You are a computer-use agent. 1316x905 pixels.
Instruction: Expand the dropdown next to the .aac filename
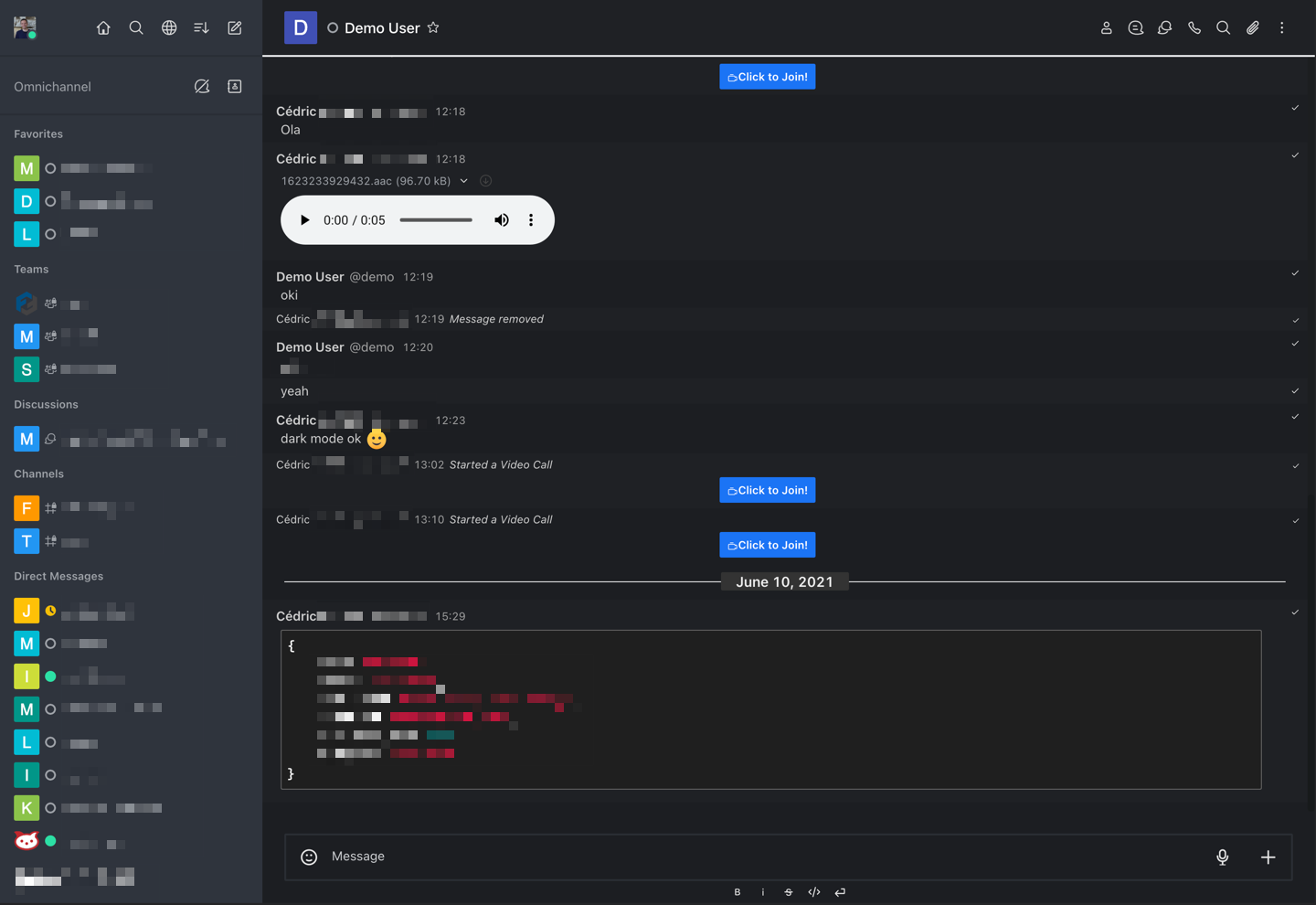(x=463, y=180)
